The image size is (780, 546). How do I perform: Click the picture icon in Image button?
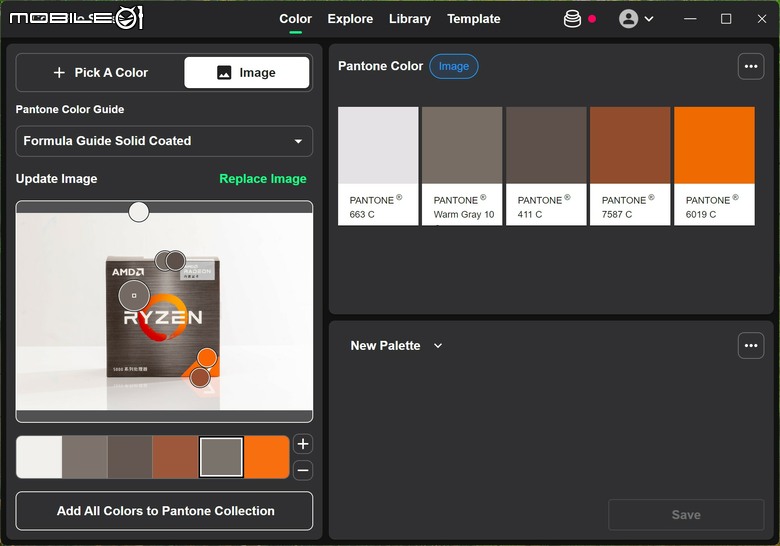pos(224,73)
